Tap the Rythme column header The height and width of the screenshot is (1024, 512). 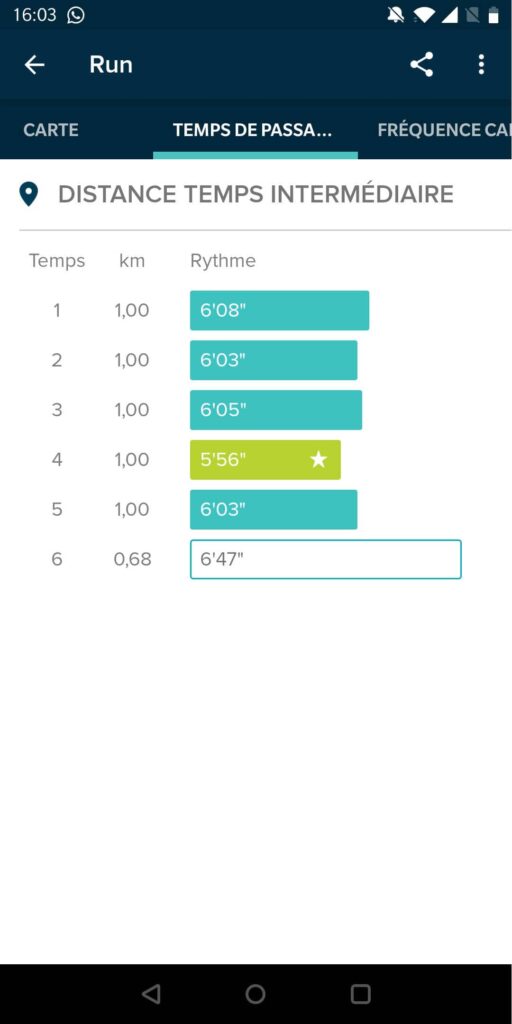coord(223,261)
